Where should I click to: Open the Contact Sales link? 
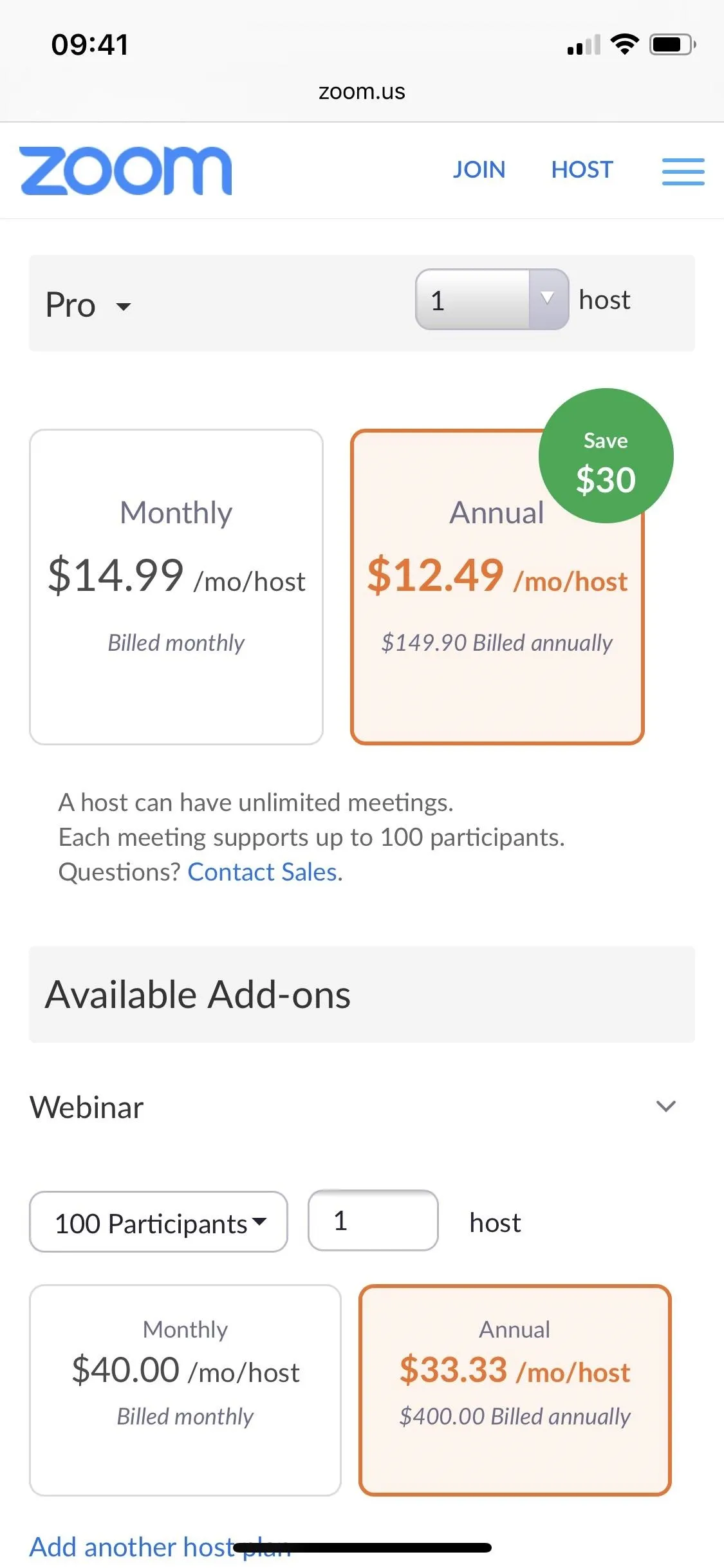point(263,872)
